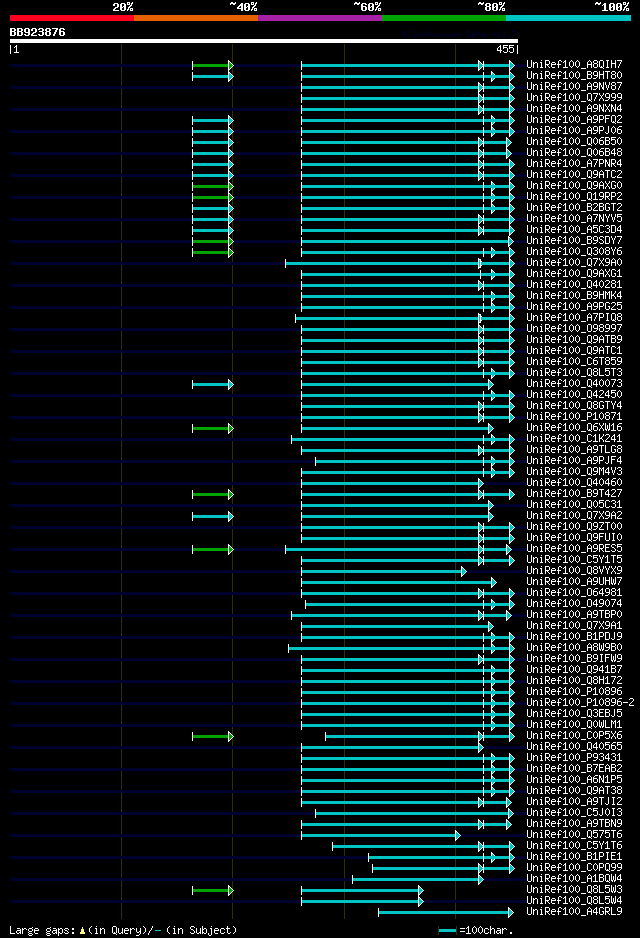Viewport: 640px width, 938px height.
Task: Click the UniRef100_P93431 label
Action: (x=574, y=758)
